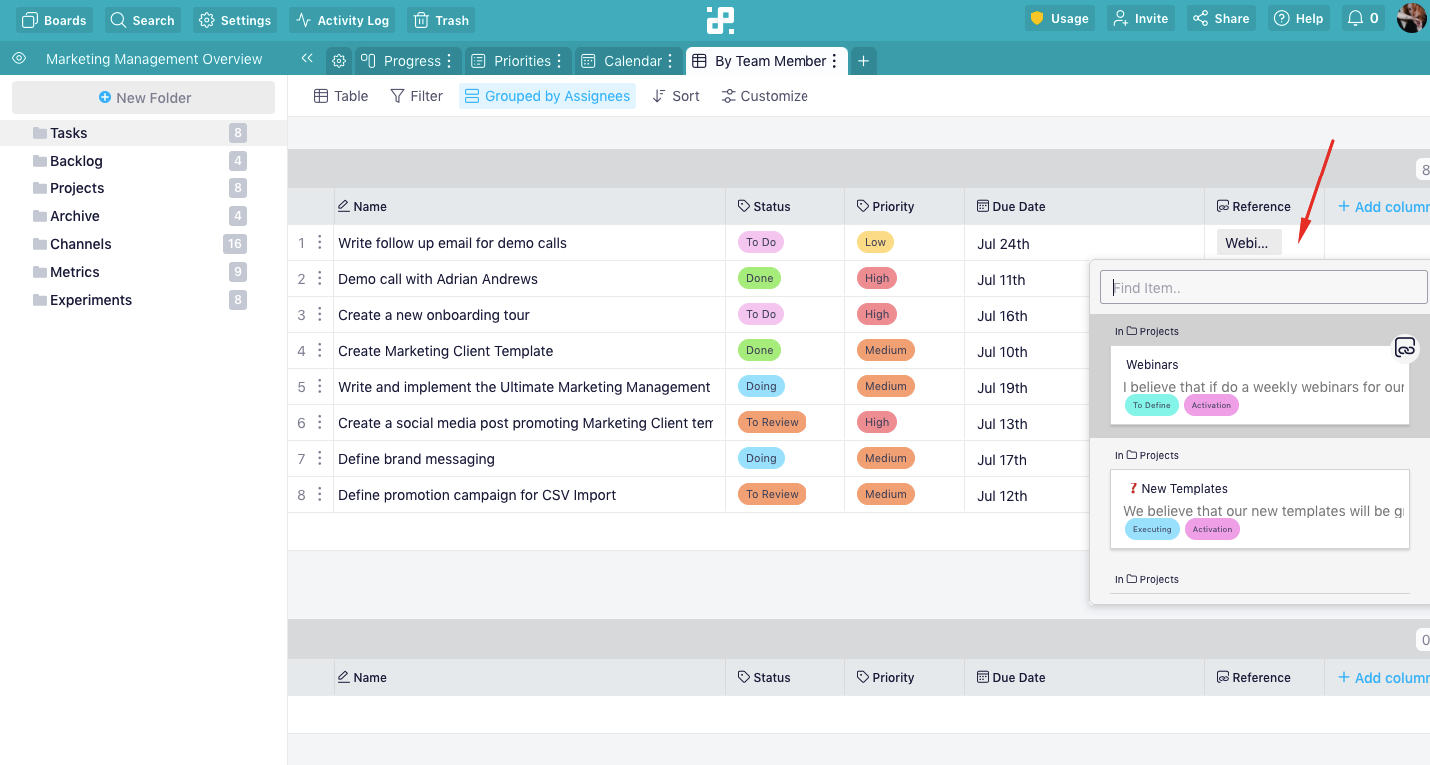Switch to the Priorities tab
1430x765 pixels.
pos(512,61)
